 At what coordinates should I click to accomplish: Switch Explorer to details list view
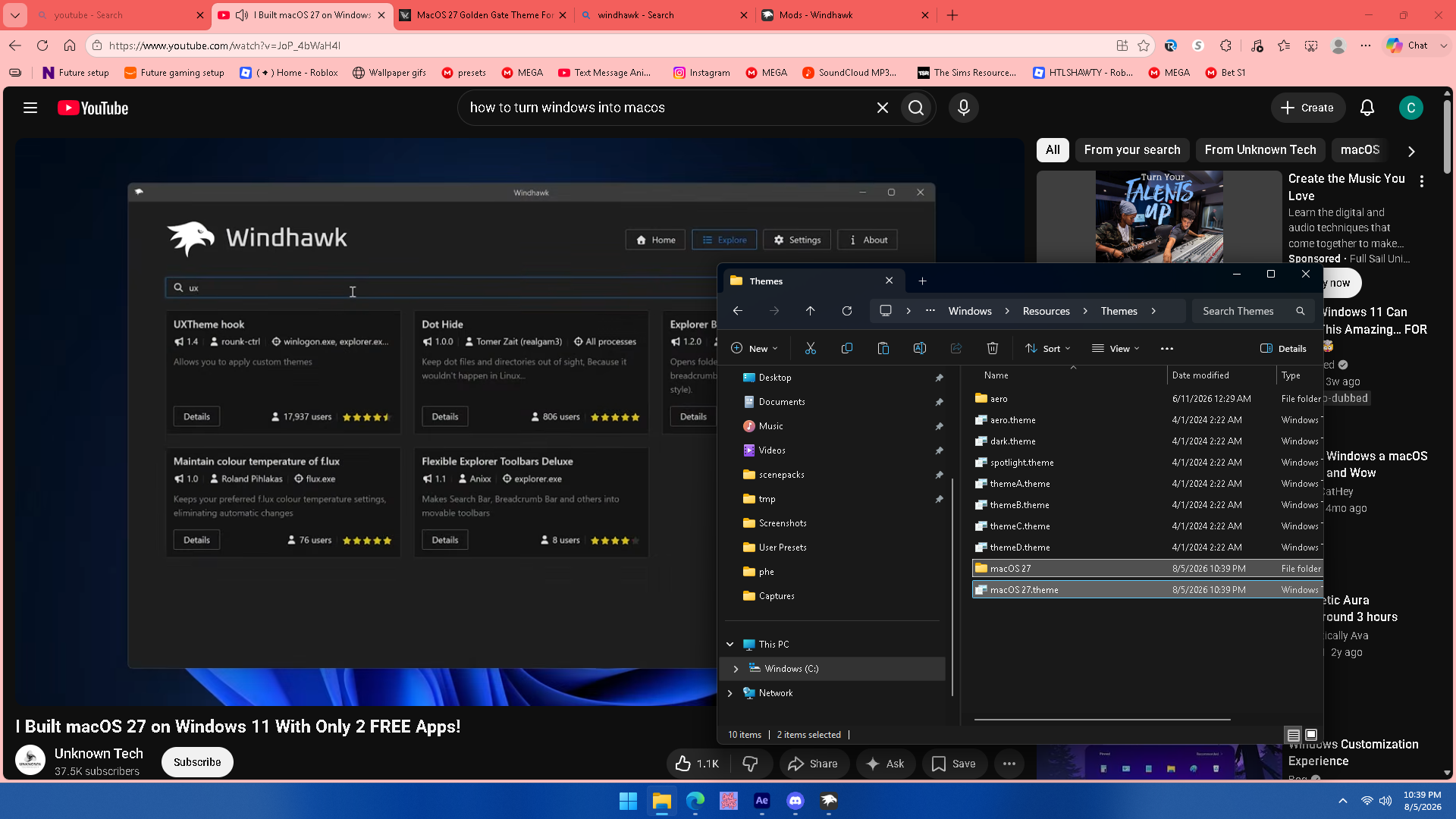(x=1294, y=735)
